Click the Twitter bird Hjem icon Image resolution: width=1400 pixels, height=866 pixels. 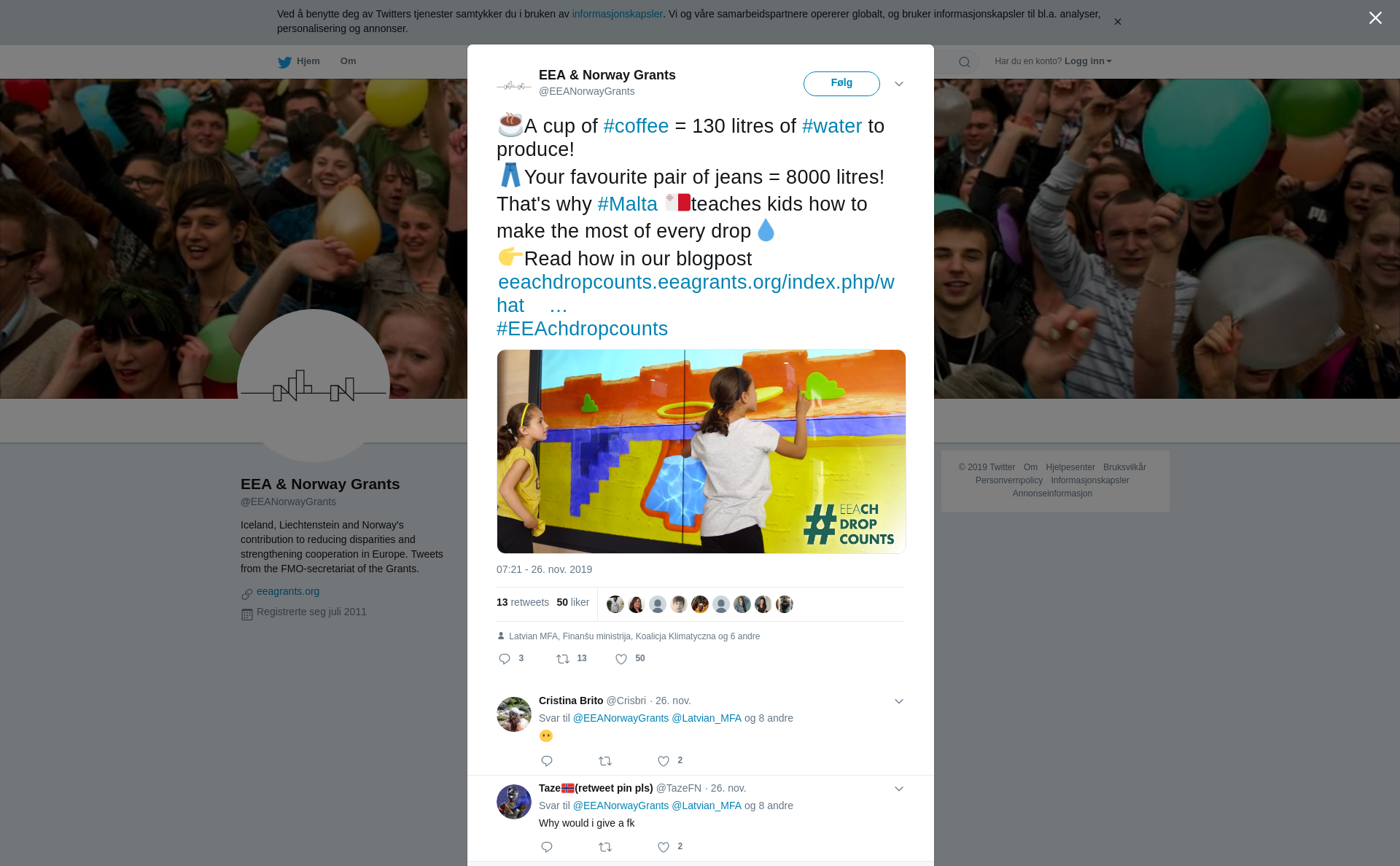(x=284, y=62)
